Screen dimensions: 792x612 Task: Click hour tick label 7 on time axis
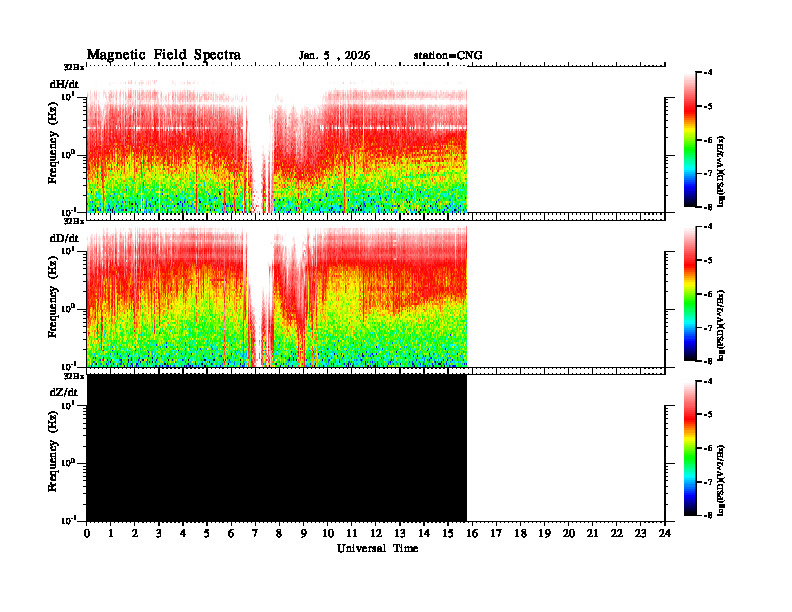255,534
